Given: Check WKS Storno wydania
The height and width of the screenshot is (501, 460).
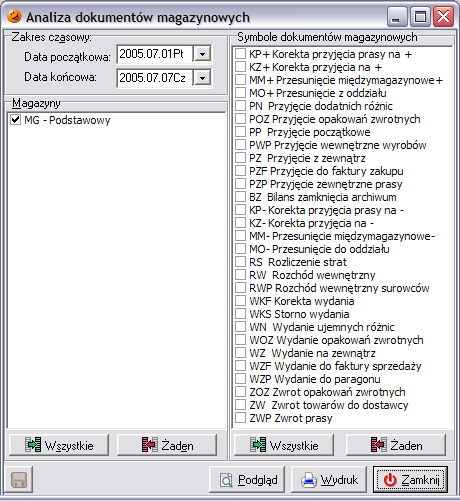Looking at the screenshot, I should [x=240, y=314].
